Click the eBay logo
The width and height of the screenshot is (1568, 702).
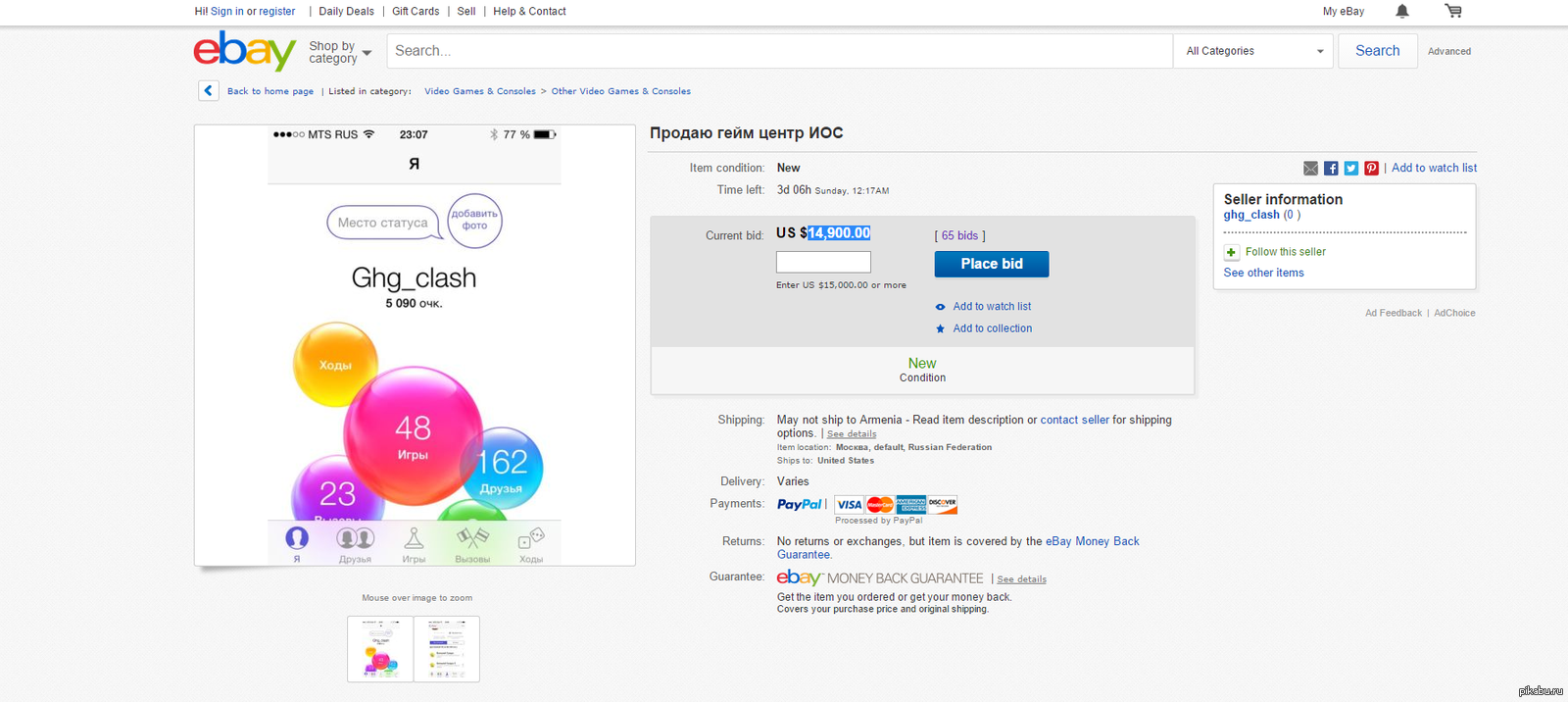click(244, 51)
